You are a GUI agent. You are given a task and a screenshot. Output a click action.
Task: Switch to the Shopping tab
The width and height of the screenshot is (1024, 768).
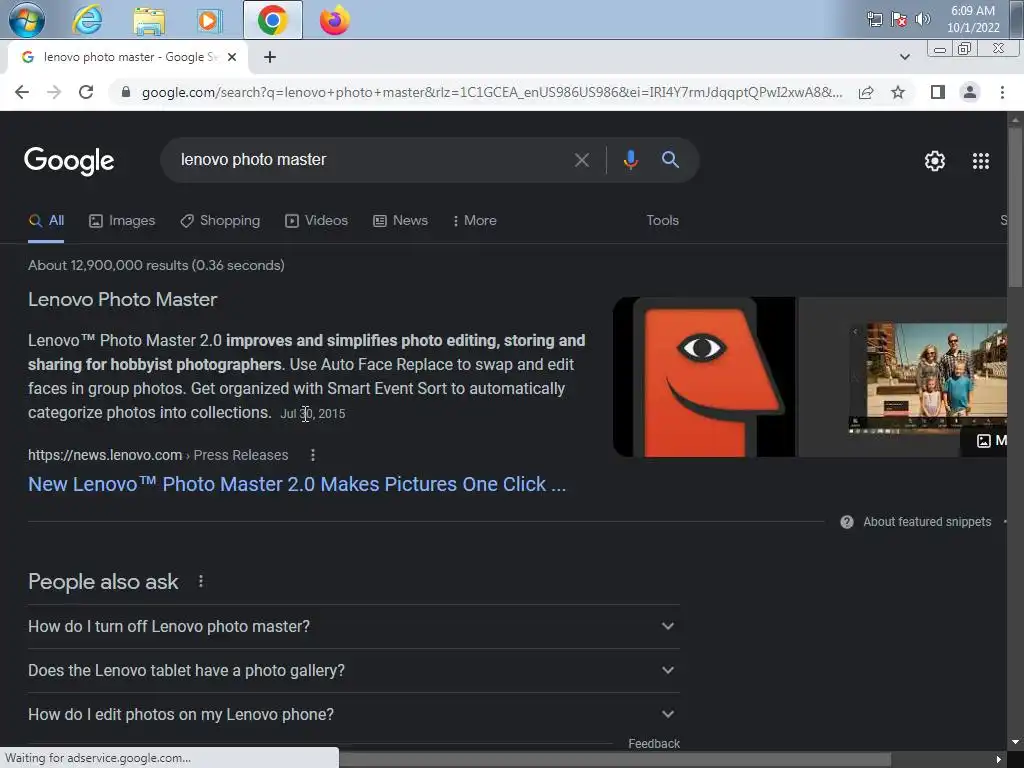[220, 221]
